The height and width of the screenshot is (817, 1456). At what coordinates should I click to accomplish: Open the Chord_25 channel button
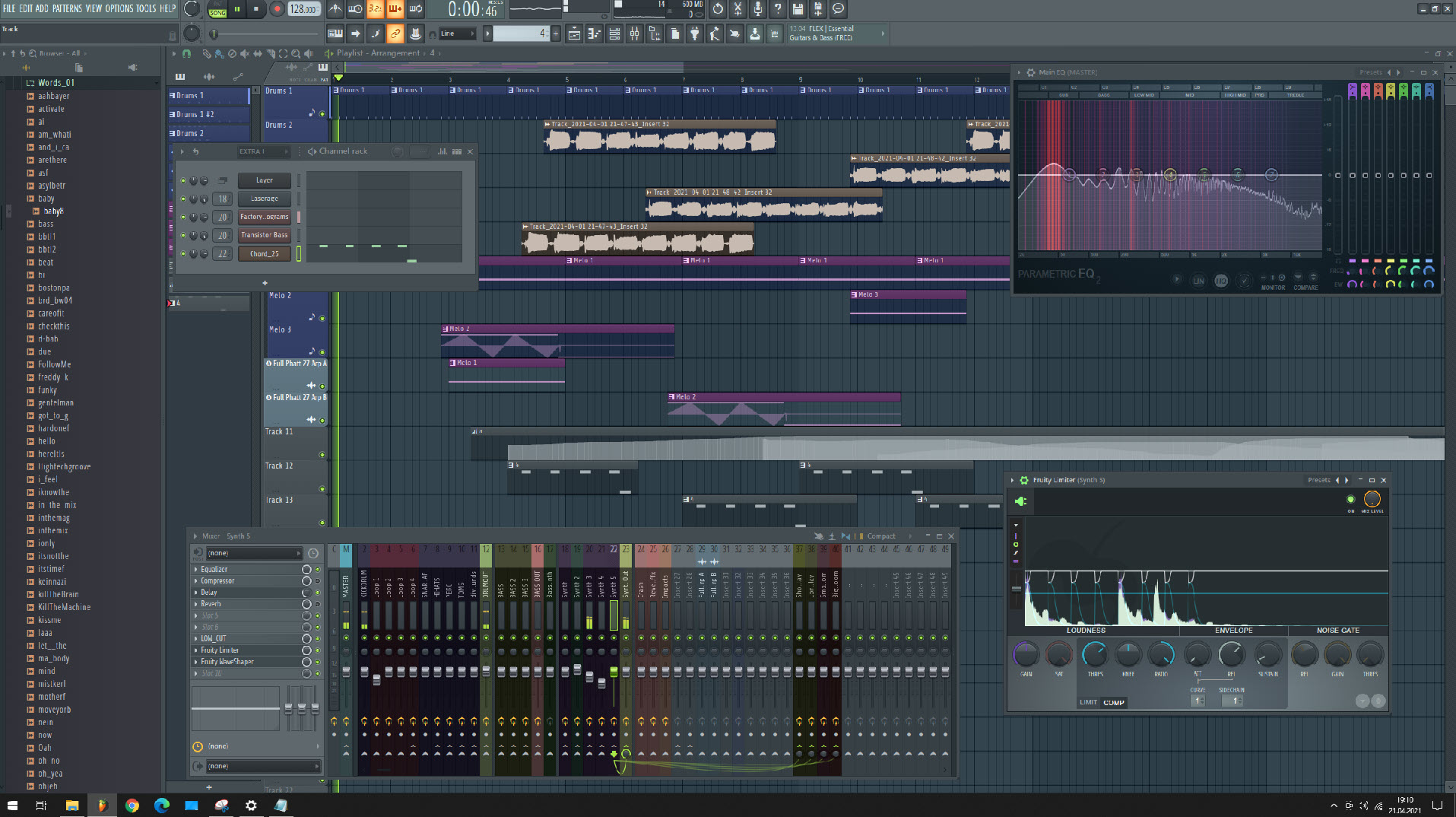point(265,253)
